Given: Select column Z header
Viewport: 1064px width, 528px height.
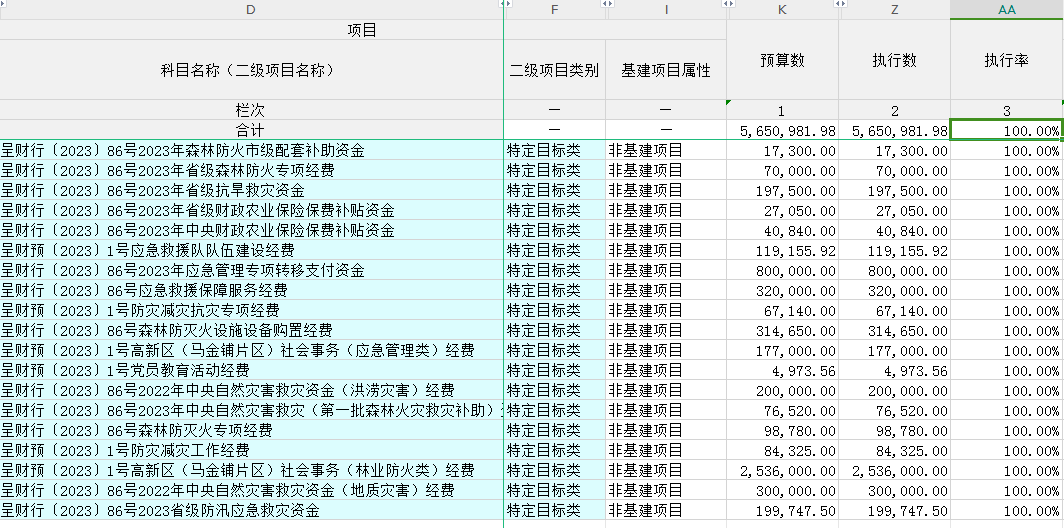Looking at the screenshot, I should point(895,10).
